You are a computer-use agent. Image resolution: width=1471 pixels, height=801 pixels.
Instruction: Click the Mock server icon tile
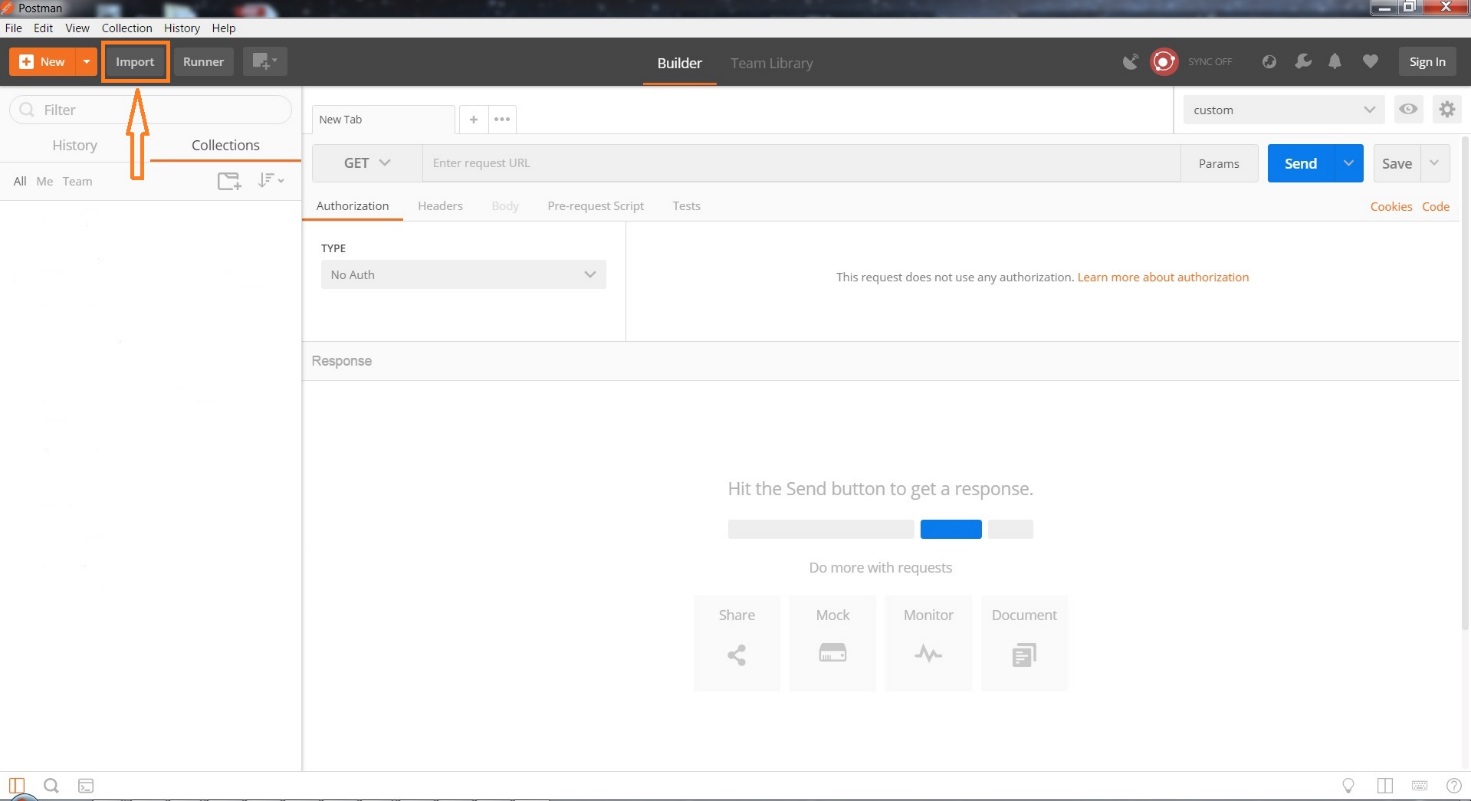pos(833,642)
